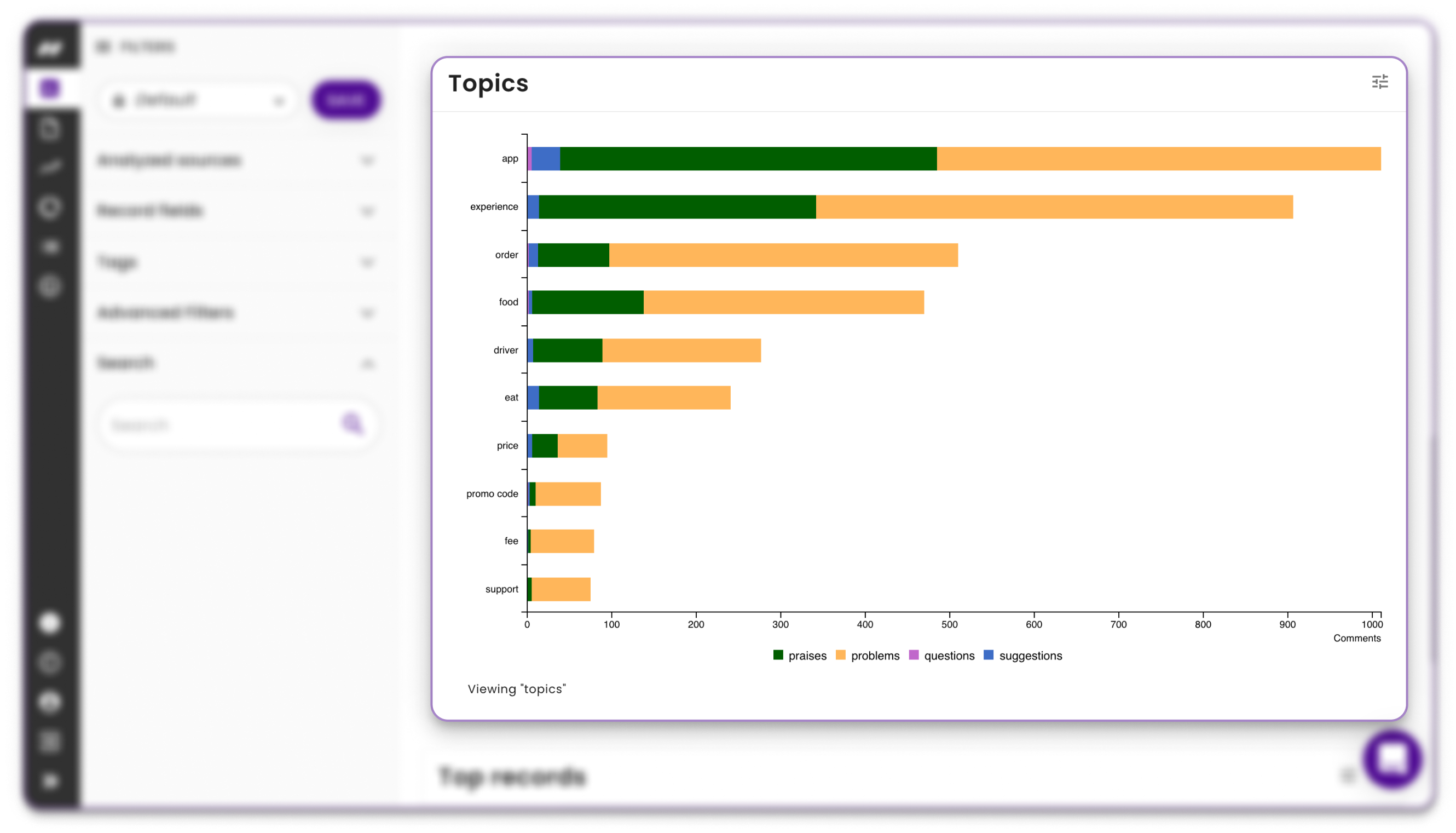Click the orange problems segment of app bar
The height and width of the screenshot is (833, 1456).
click(x=1159, y=158)
